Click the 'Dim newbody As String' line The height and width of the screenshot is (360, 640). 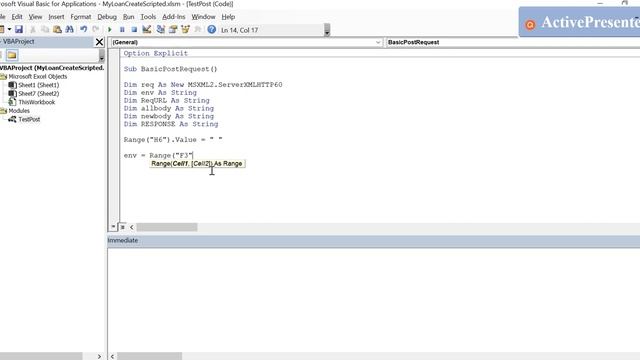click(x=169, y=116)
